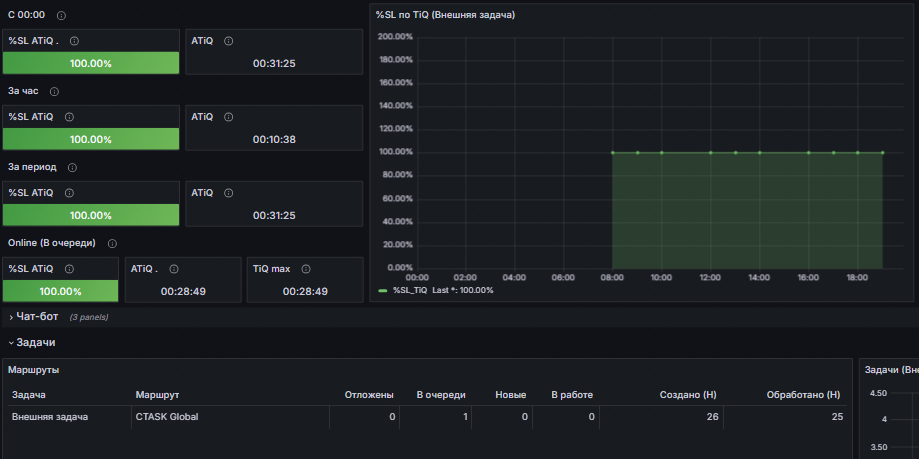Viewport: 919px width, 459px height.
Task: Click the 100.00% bar gauge under Online
Action: [60, 291]
